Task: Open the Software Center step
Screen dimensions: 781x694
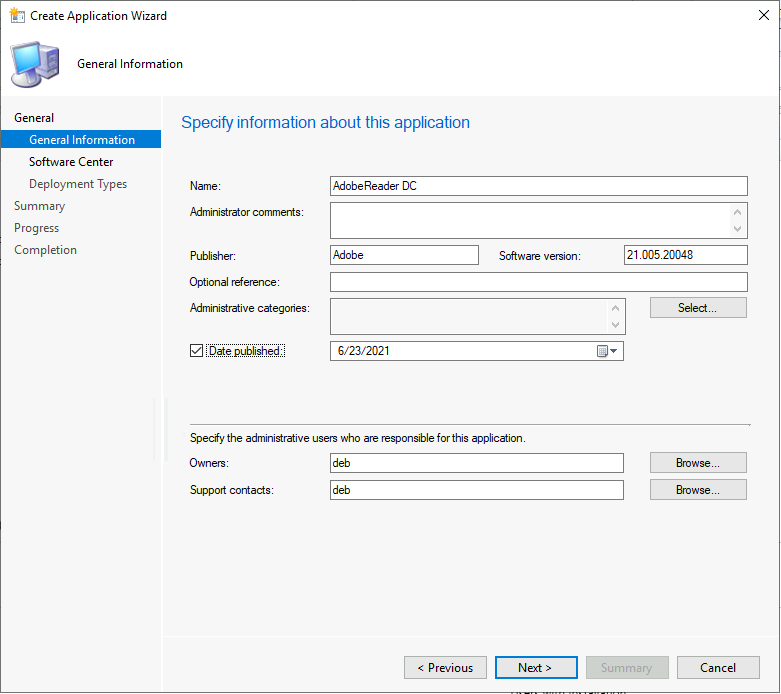Action: (x=71, y=162)
